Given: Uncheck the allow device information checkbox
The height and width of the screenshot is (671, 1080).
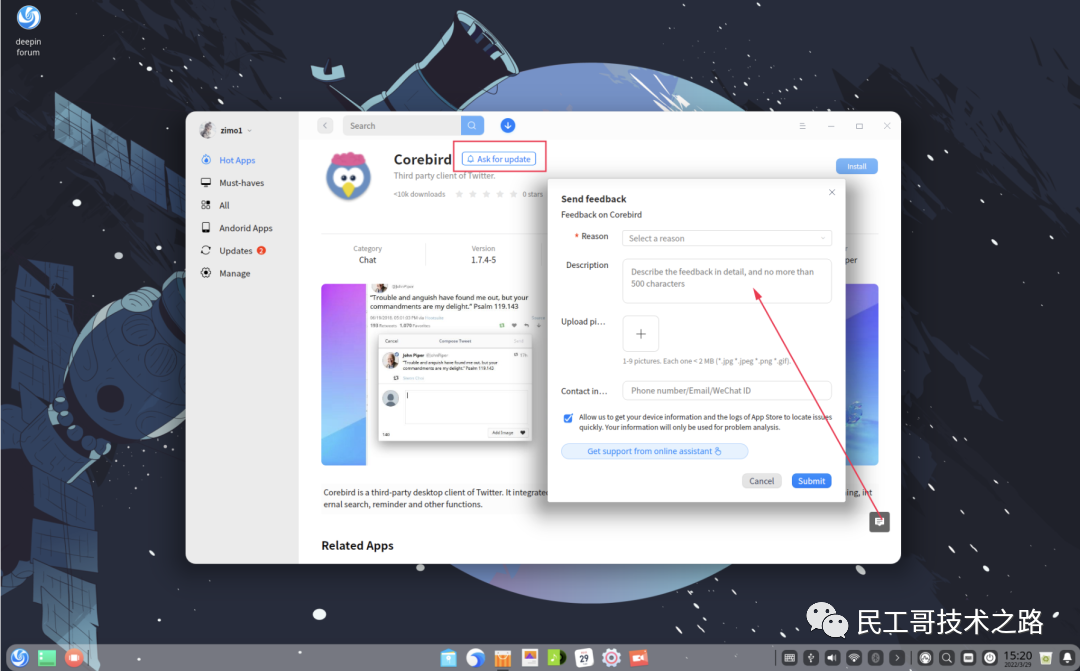Looking at the screenshot, I should pos(568,418).
